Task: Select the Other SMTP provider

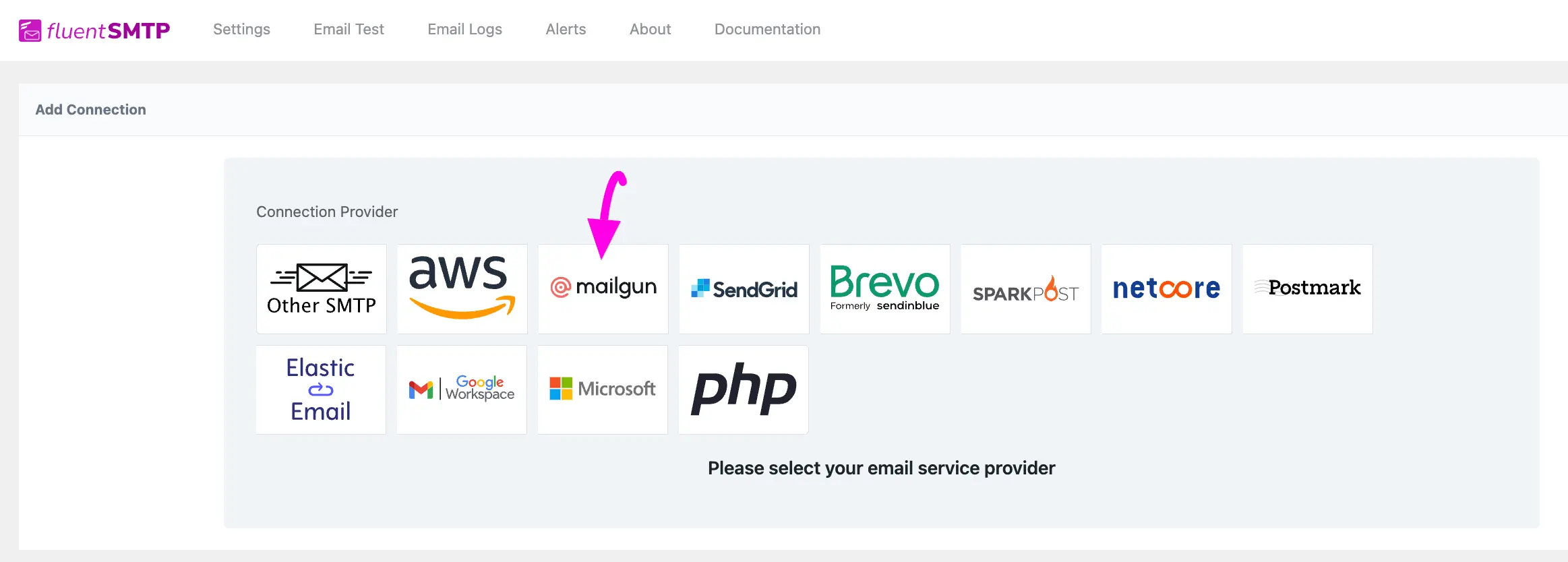Action: [x=322, y=289]
